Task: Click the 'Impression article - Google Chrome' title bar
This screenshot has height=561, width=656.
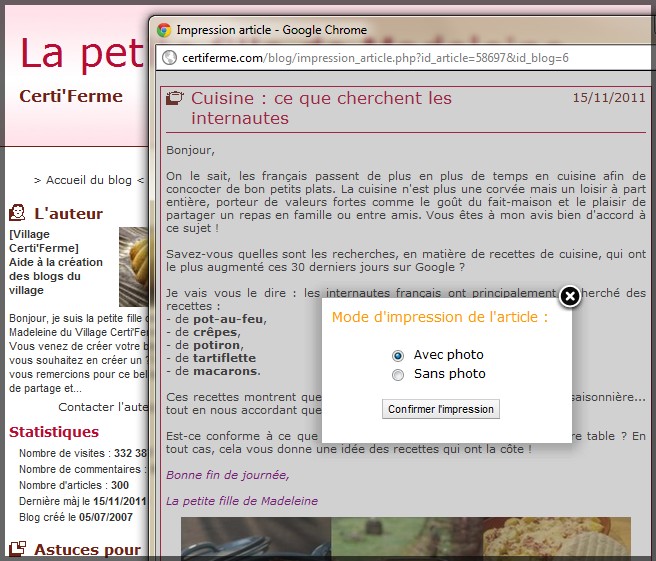Action: click(272, 30)
